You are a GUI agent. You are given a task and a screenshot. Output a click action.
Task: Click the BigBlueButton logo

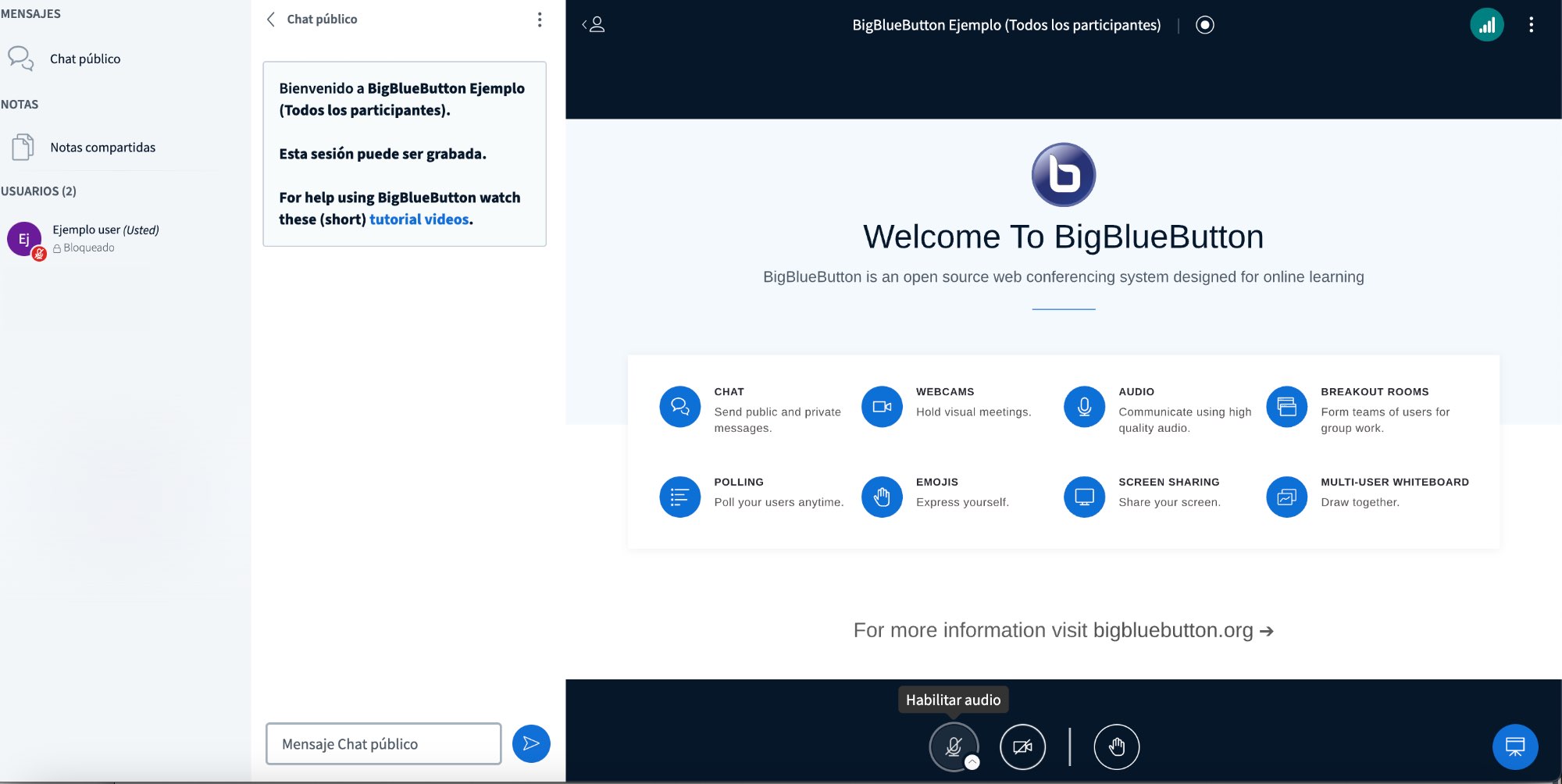1064,174
